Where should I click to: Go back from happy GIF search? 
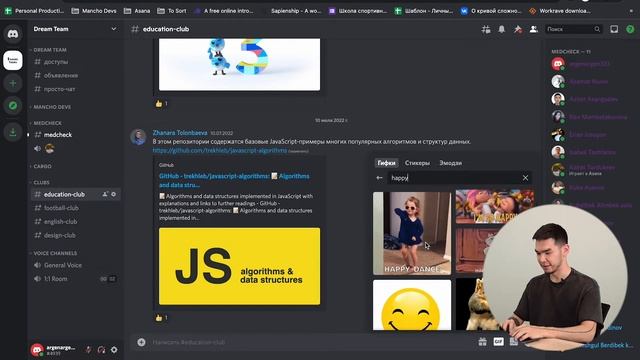379,178
